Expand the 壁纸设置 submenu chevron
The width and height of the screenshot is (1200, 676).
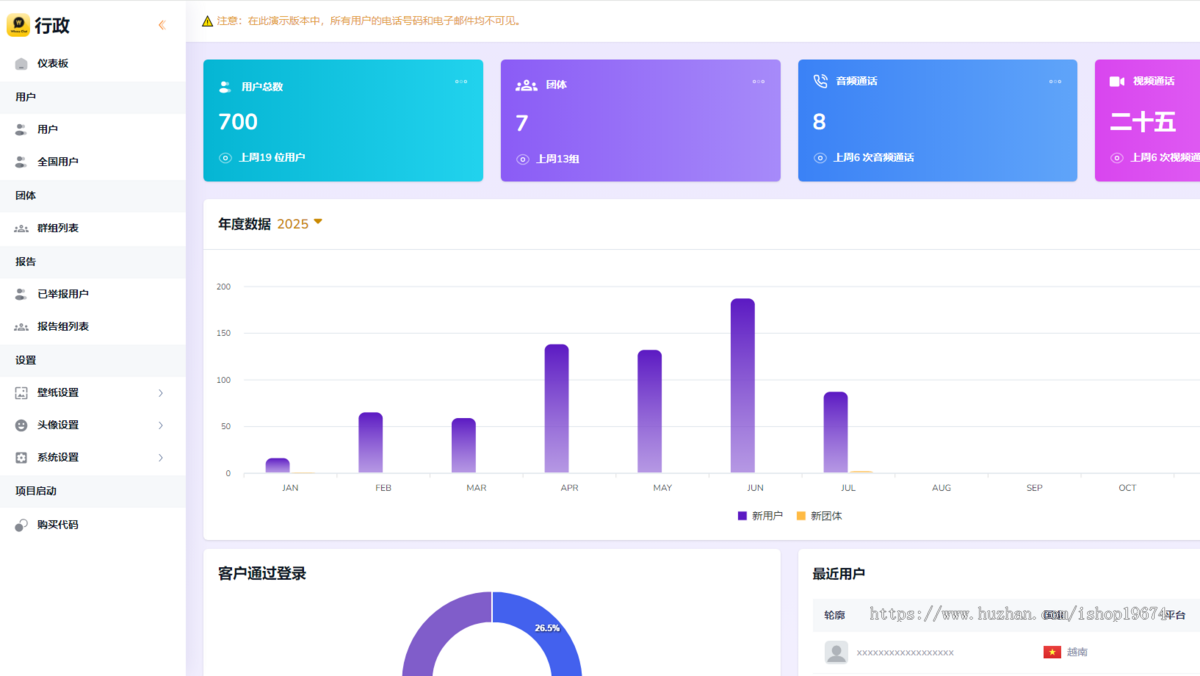click(161, 393)
